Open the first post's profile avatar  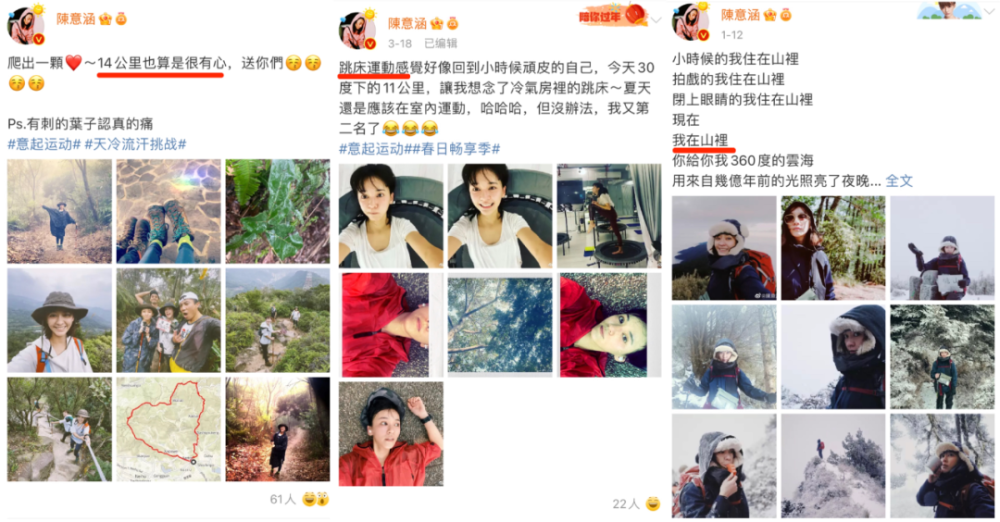tap(26, 25)
